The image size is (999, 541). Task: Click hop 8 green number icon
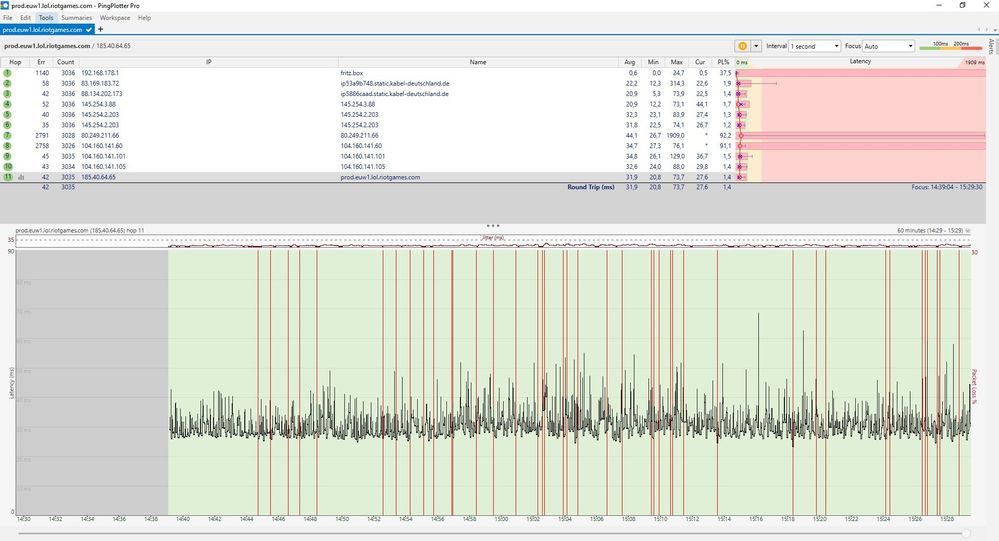(7, 146)
